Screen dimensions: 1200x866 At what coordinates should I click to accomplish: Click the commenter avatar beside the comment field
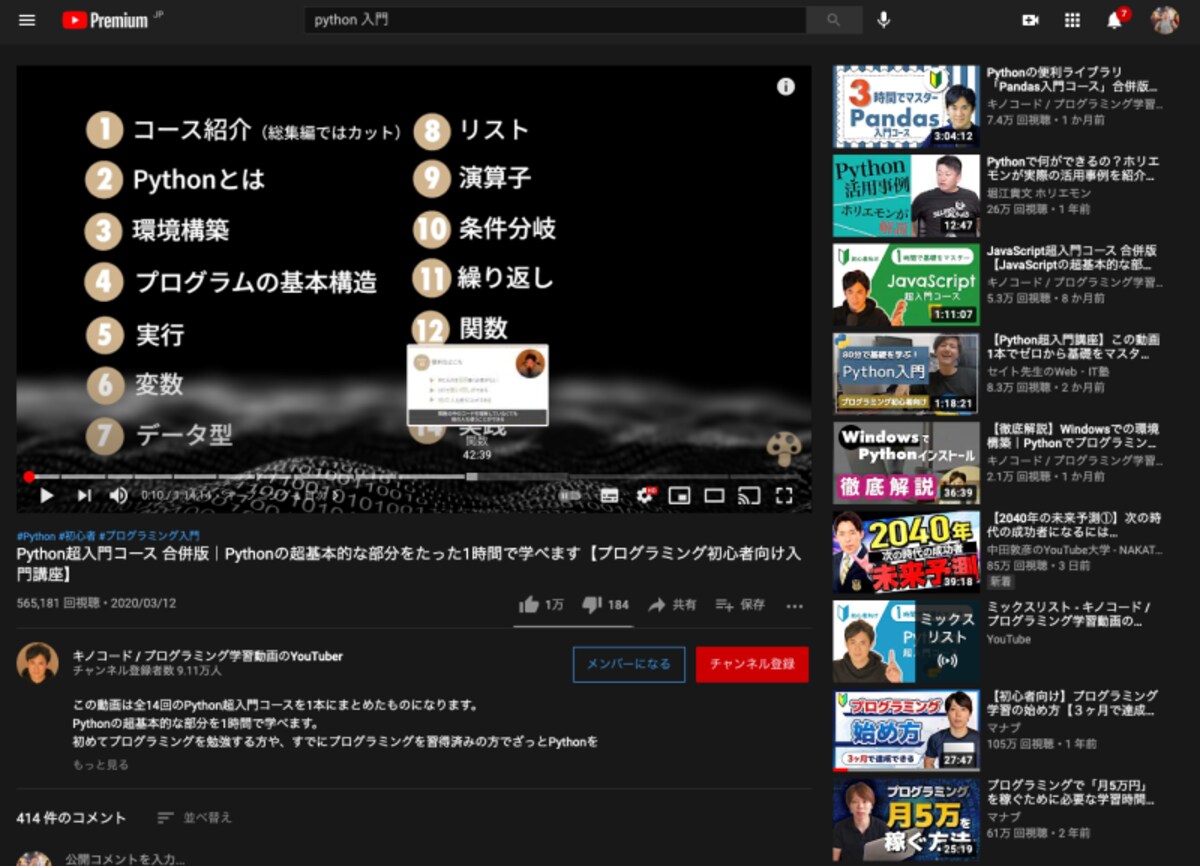pyautogui.click(x=34, y=859)
